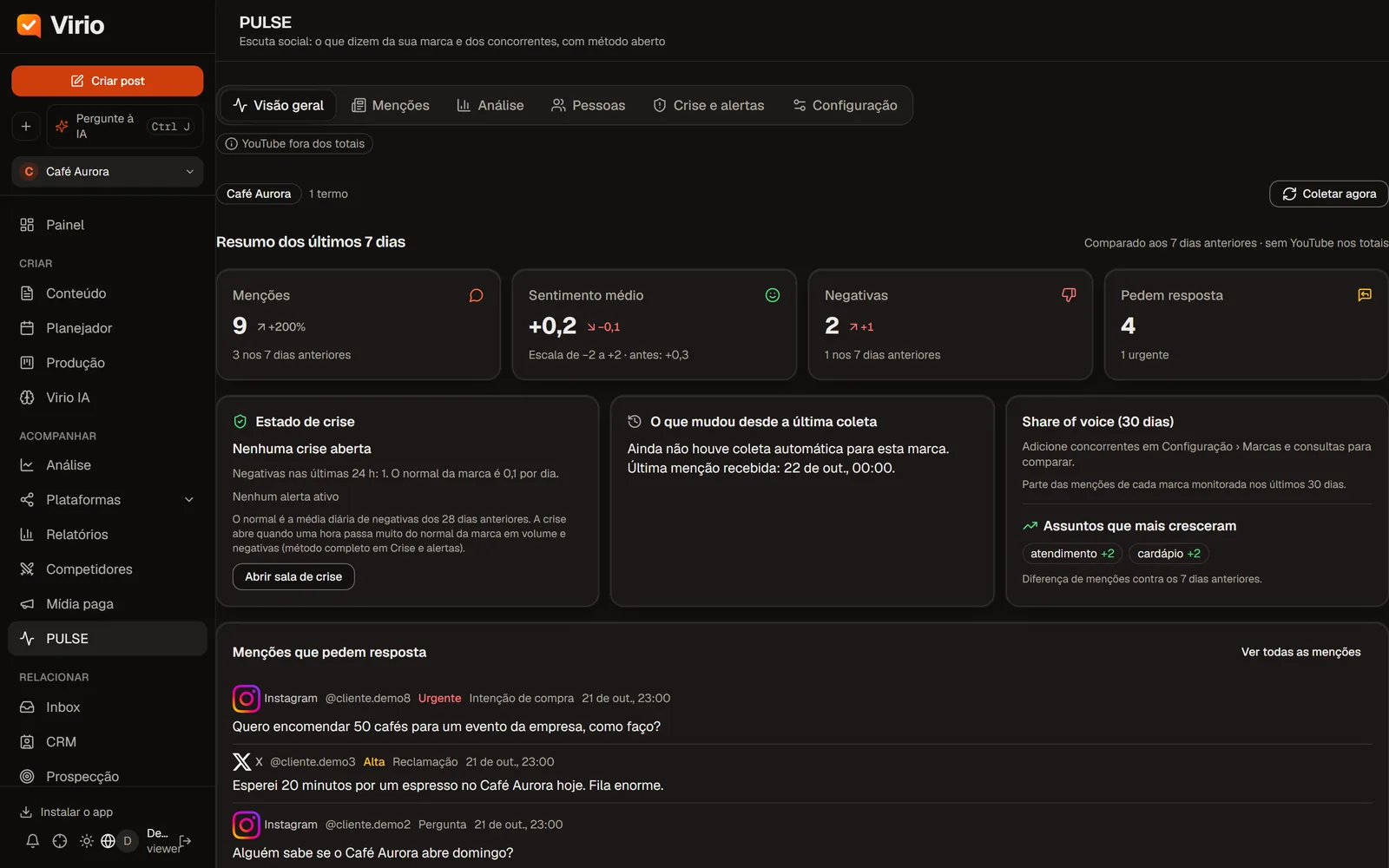Open Competidores in the sidebar
The width and height of the screenshot is (1389, 868).
tap(108, 569)
